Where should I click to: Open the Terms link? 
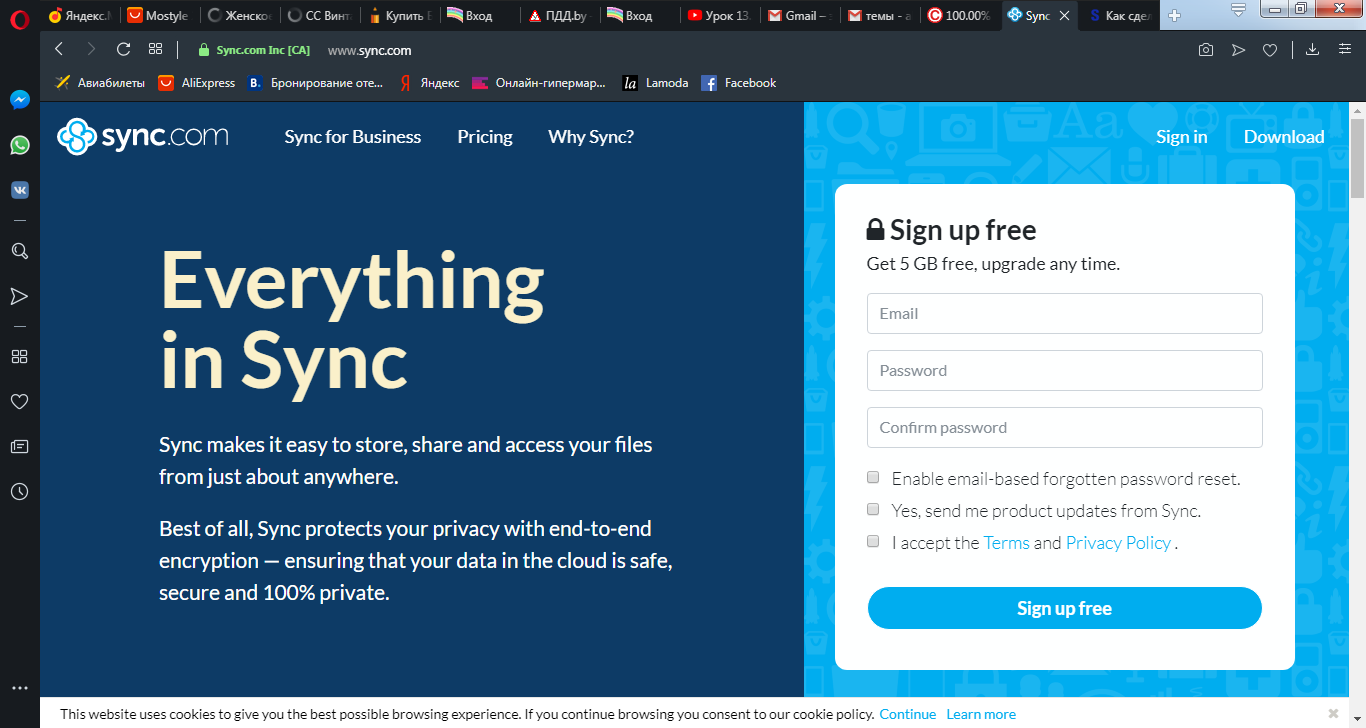1007,543
